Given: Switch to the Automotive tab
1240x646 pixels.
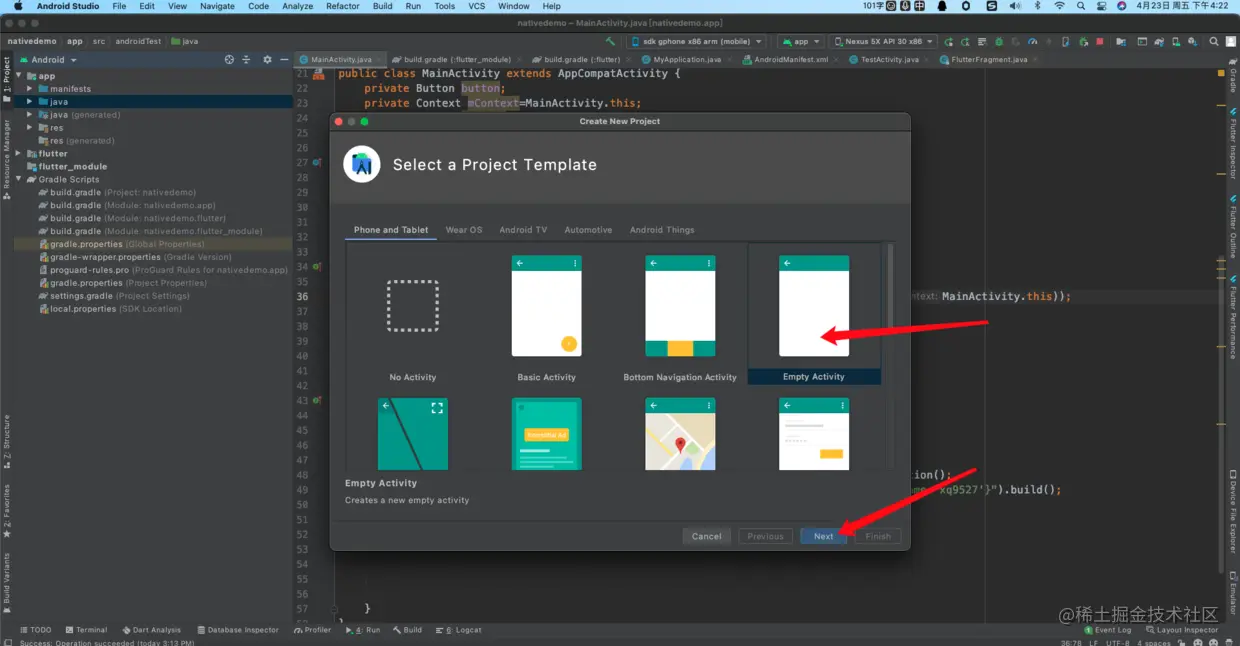Looking at the screenshot, I should pyautogui.click(x=588, y=230).
